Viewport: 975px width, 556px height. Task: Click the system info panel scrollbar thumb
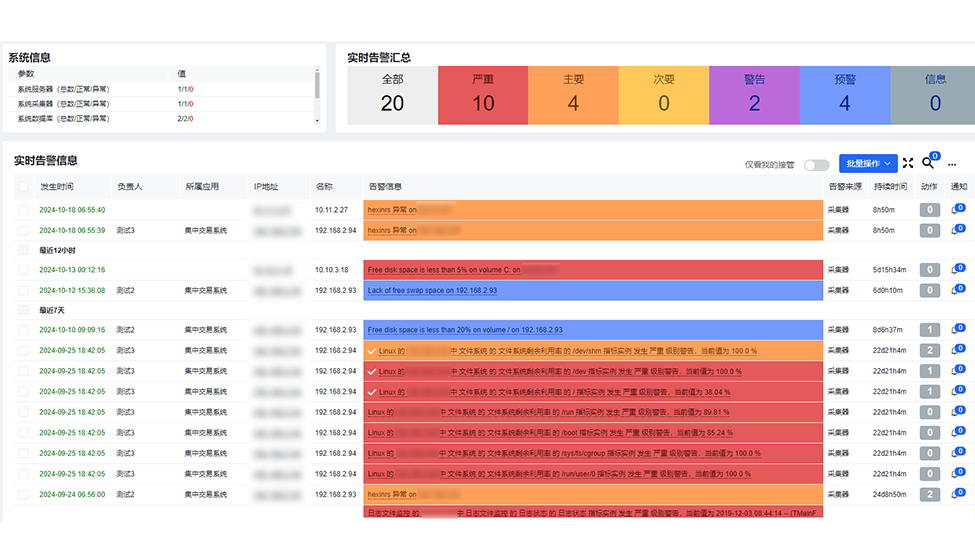pyautogui.click(x=317, y=84)
